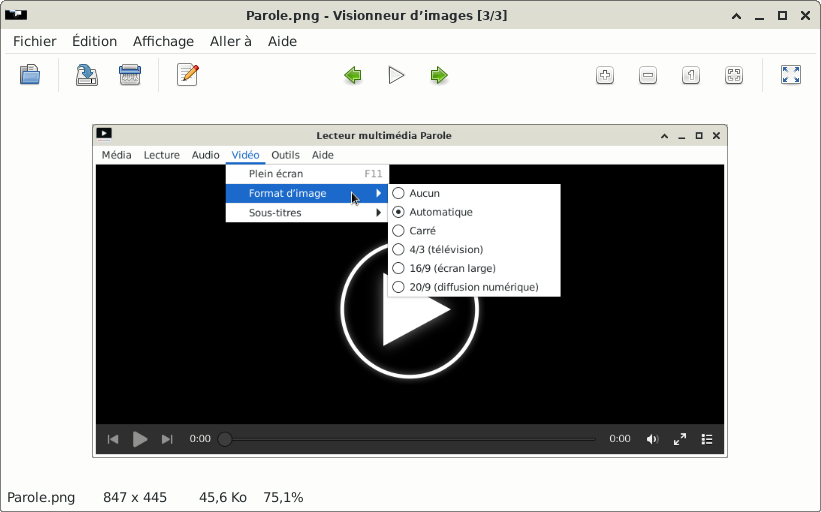Select the Aucun radio option
Viewport: 821px width, 512px height.
(398, 193)
